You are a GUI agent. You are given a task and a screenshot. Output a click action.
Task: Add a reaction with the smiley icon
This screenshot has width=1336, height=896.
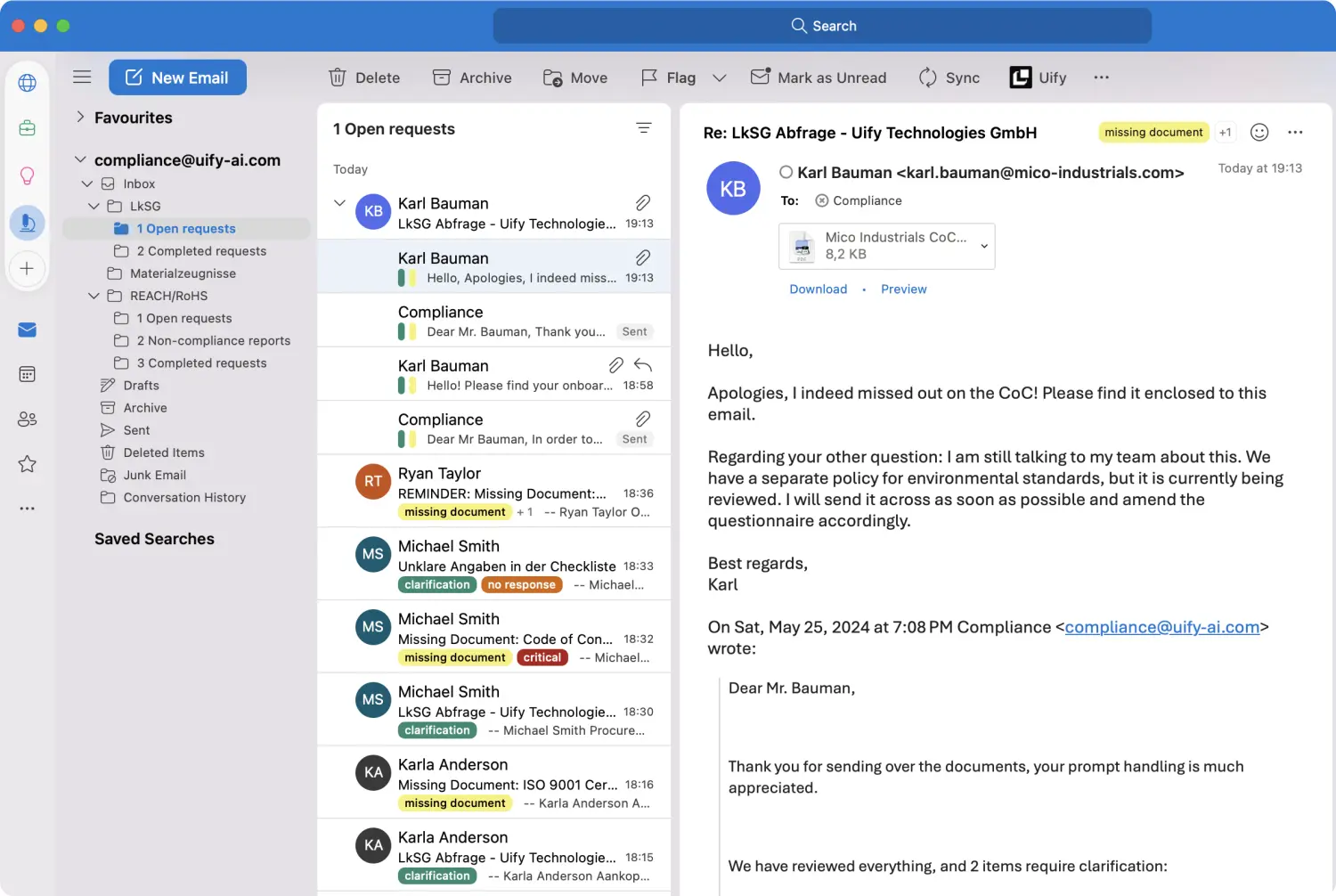tap(1259, 132)
